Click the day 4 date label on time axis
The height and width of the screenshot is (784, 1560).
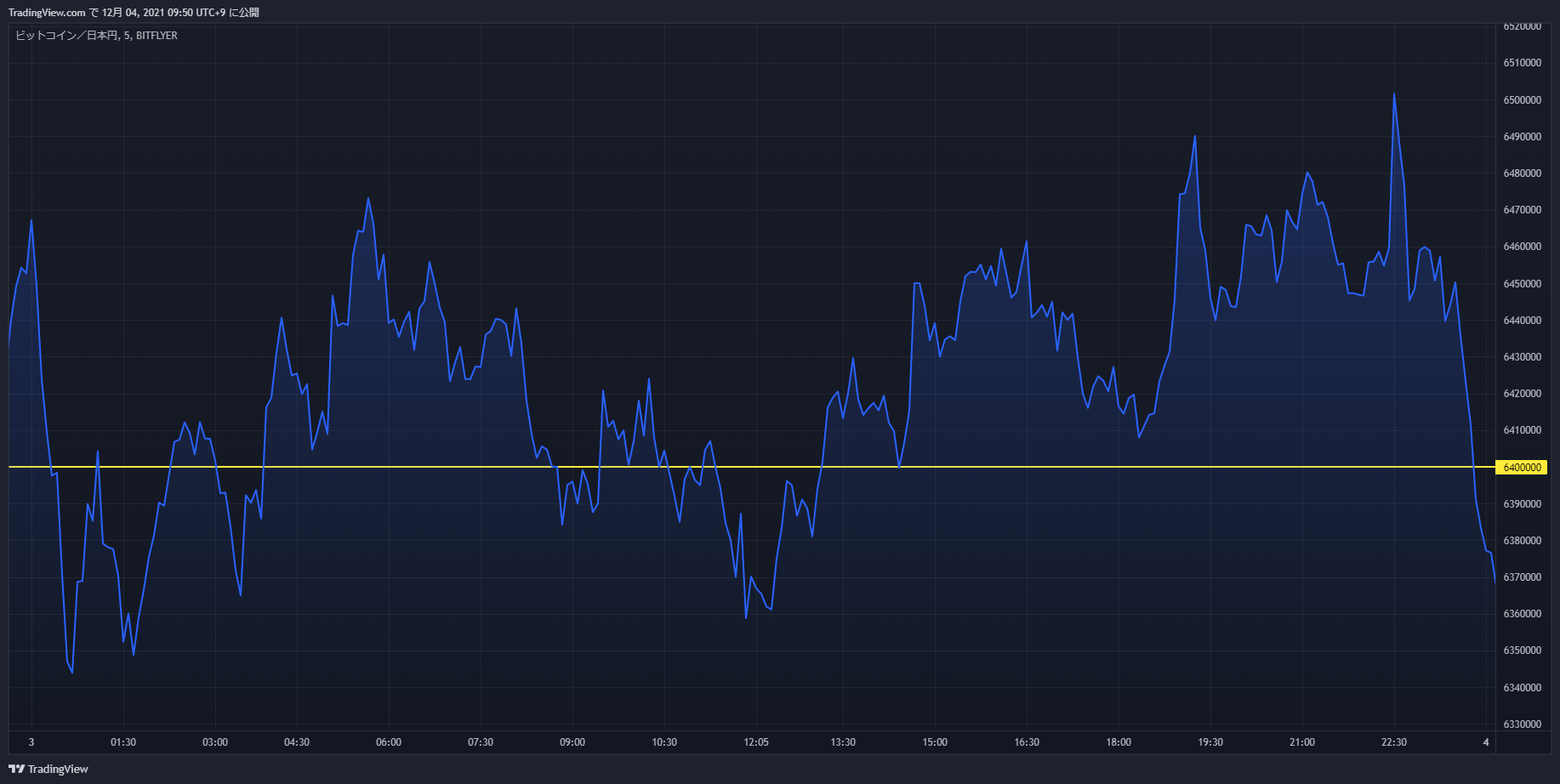point(1486,742)
